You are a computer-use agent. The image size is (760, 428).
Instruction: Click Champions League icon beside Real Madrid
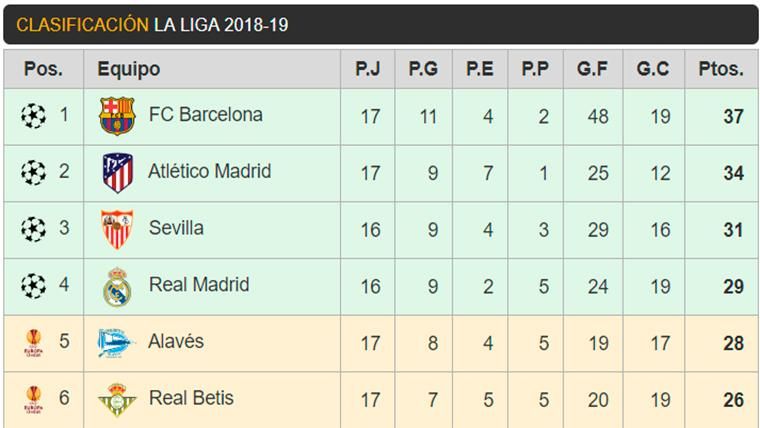pyautogui.click(x=33, y=286)
